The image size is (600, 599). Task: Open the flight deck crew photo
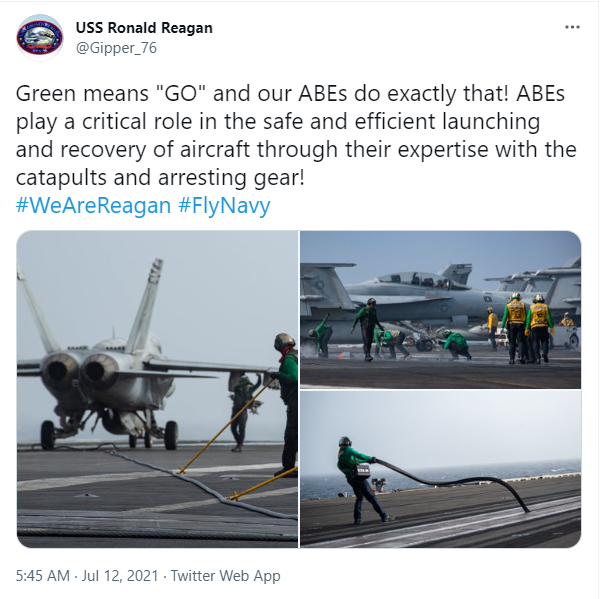point(440,310)
